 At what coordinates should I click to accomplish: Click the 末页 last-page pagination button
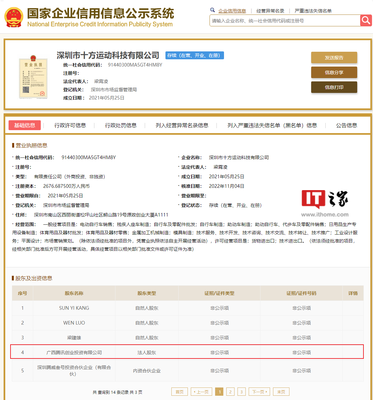tap(281, 392)
